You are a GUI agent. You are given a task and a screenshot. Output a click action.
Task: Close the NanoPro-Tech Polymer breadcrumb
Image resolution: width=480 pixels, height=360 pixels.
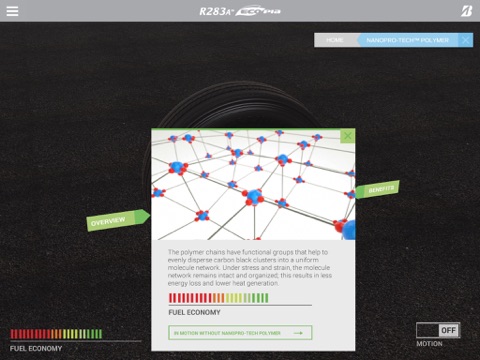pos(466,40)
